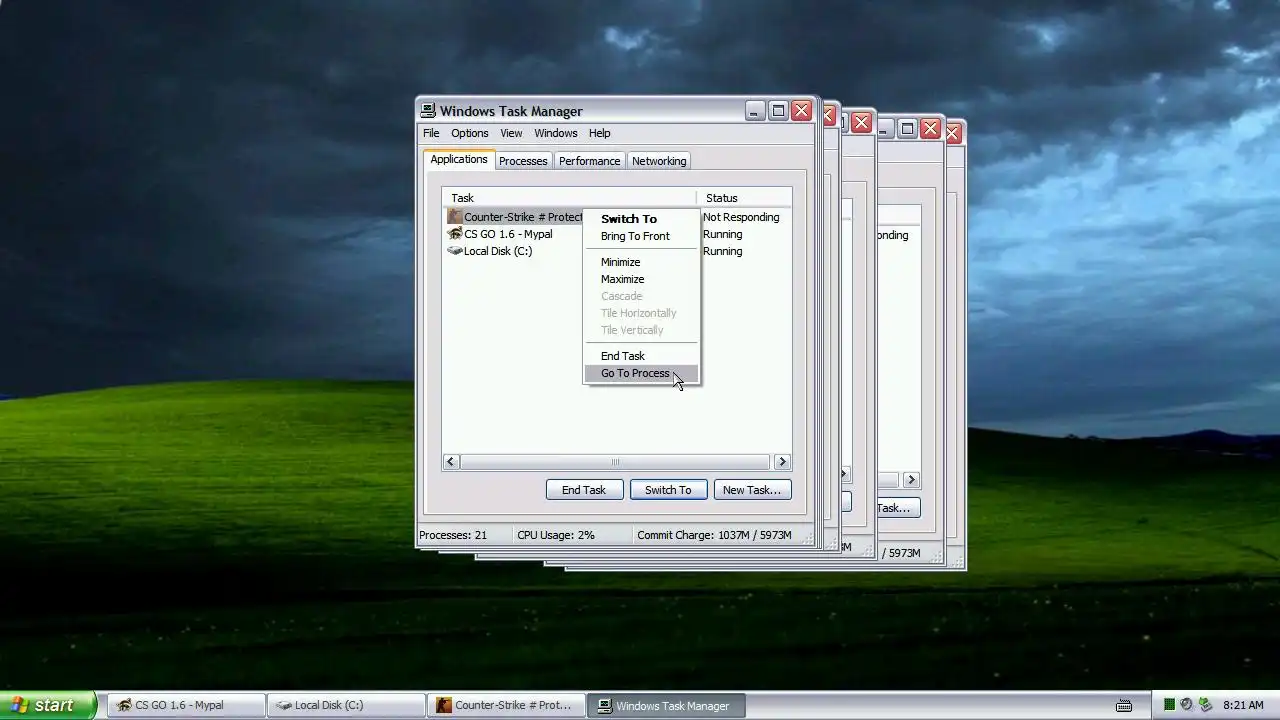Sort by the Status column header
This screenshot has width=1280, height=720.
pos(744,198)
